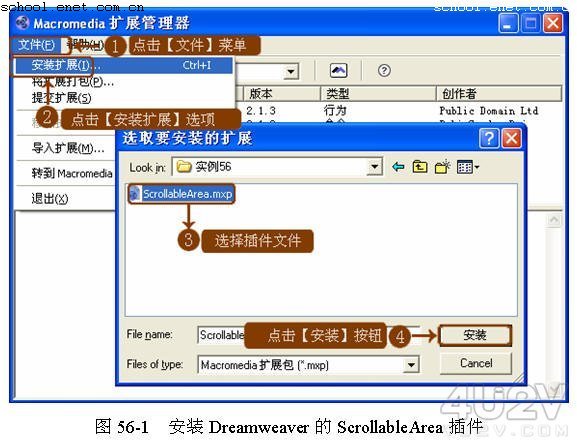Image resolution: width=577 pixels, height=440 pixels.
Task: Open the 文件(F) menu
Action: pos(37,45)
